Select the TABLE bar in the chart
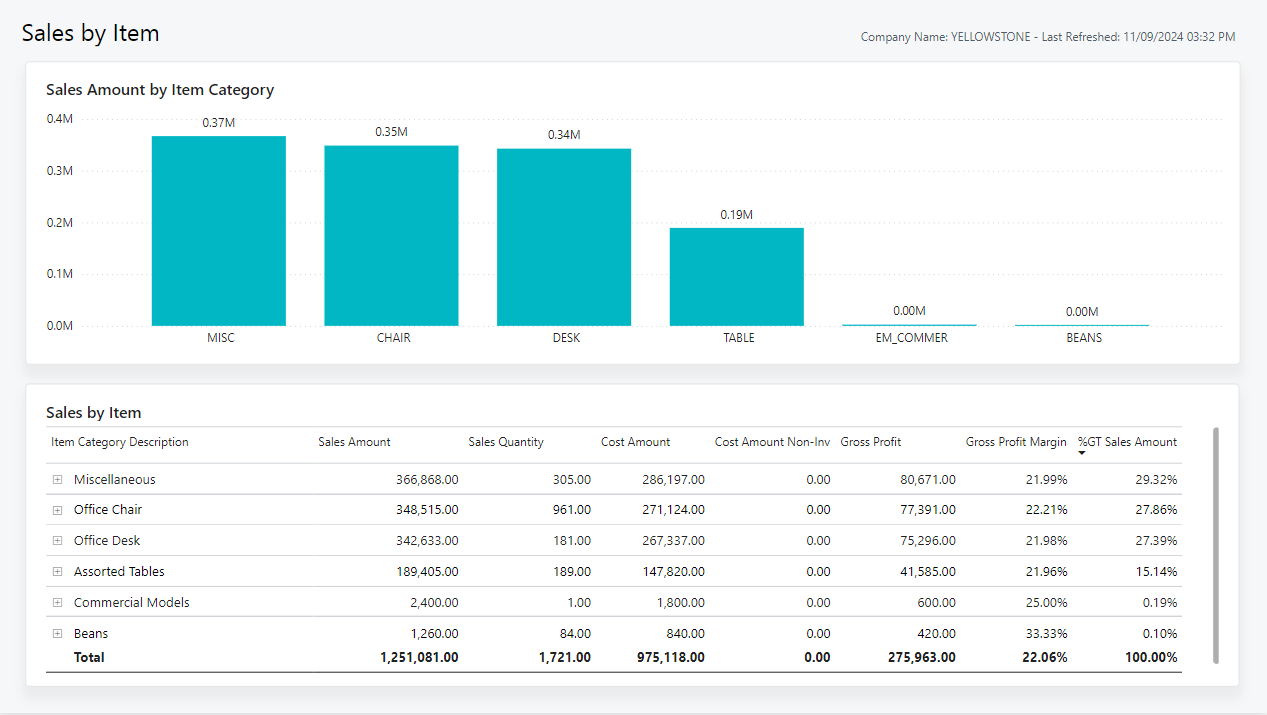 point(737,277)
